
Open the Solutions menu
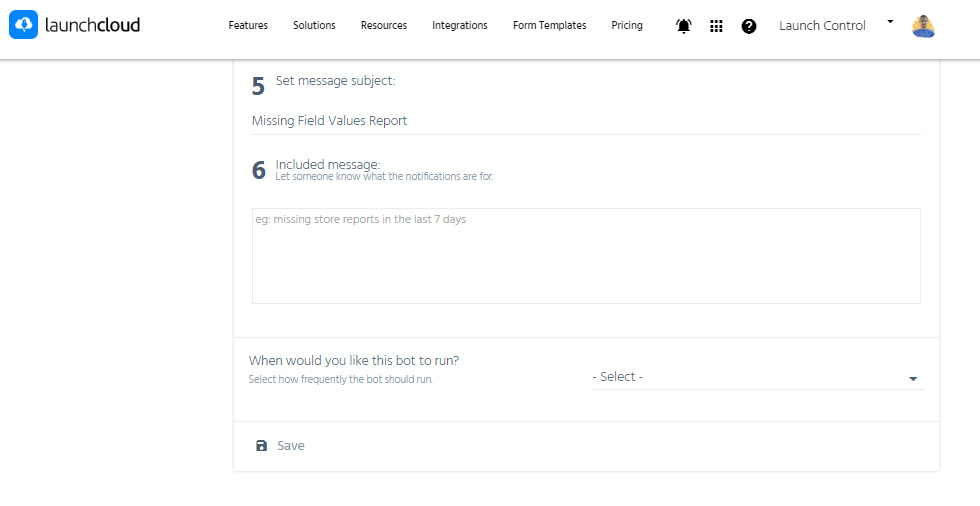click(x=314, y=26)
